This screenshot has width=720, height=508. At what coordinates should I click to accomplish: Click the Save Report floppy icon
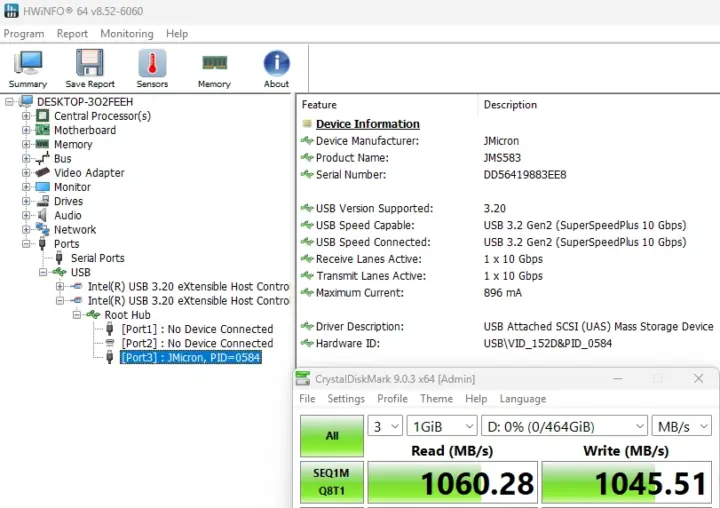point(90,63)
